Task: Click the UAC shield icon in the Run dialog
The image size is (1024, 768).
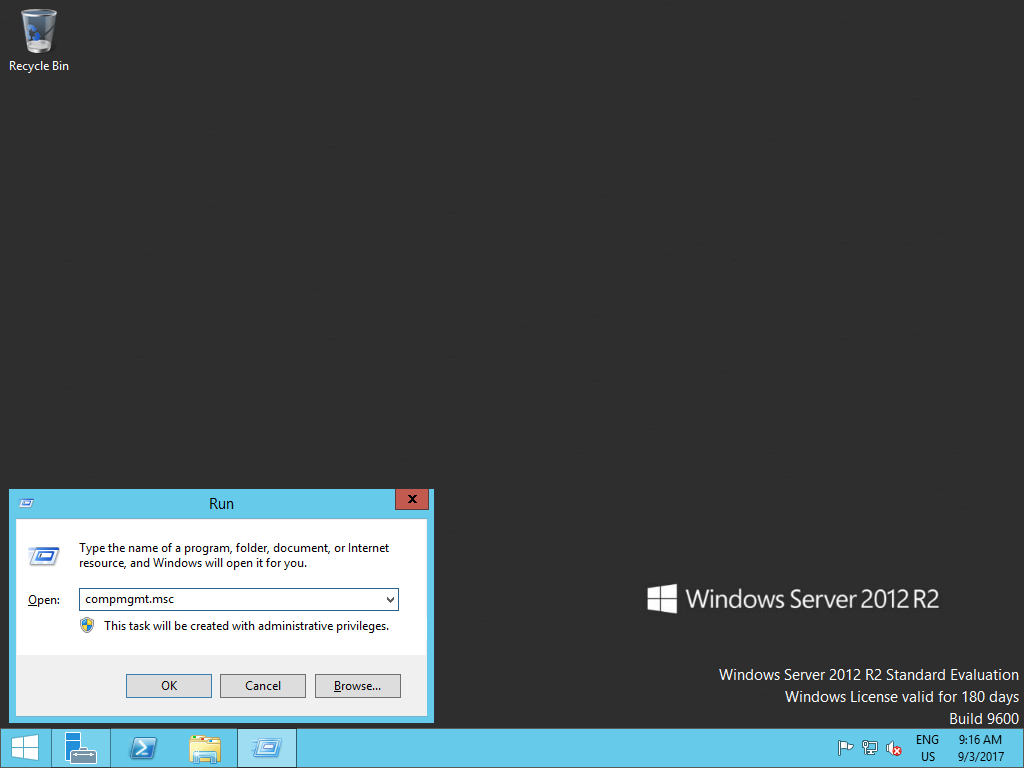Action: tap(89, 625)
